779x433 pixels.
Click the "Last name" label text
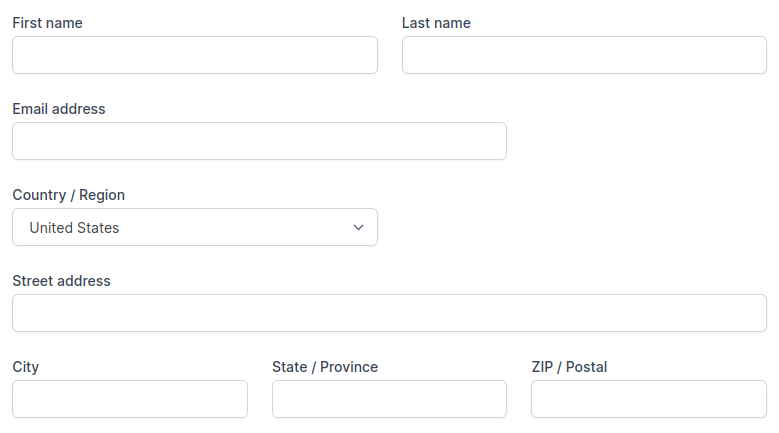coord(436,23)
